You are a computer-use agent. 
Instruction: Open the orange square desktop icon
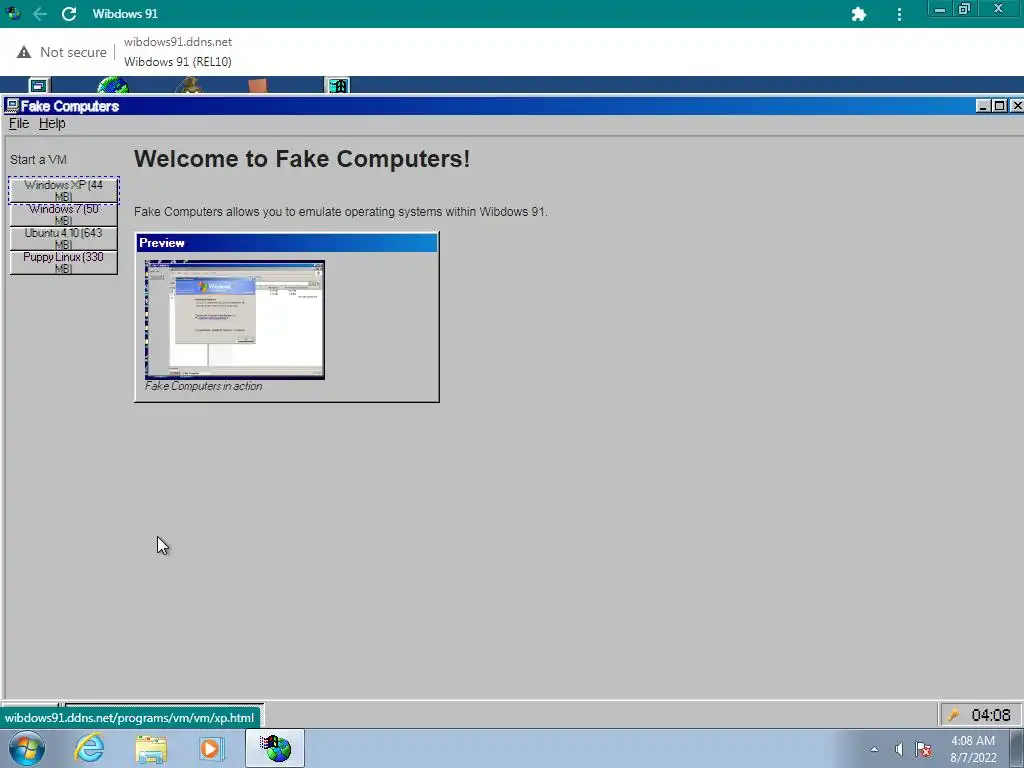pyautogui.click(x=258, y=85)
